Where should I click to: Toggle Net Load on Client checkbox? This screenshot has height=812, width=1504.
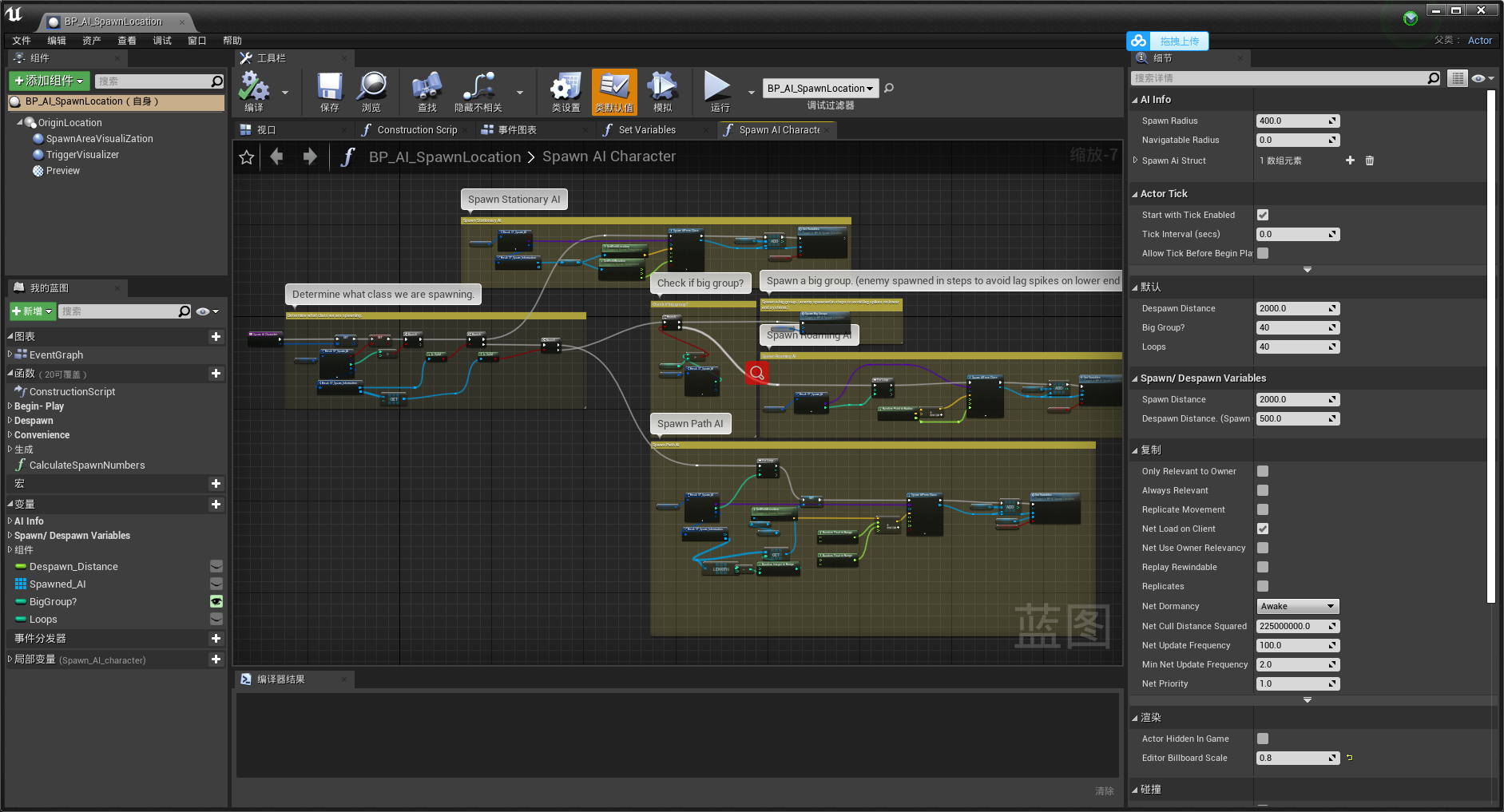pyautogui.click(x=1263, y=529)
